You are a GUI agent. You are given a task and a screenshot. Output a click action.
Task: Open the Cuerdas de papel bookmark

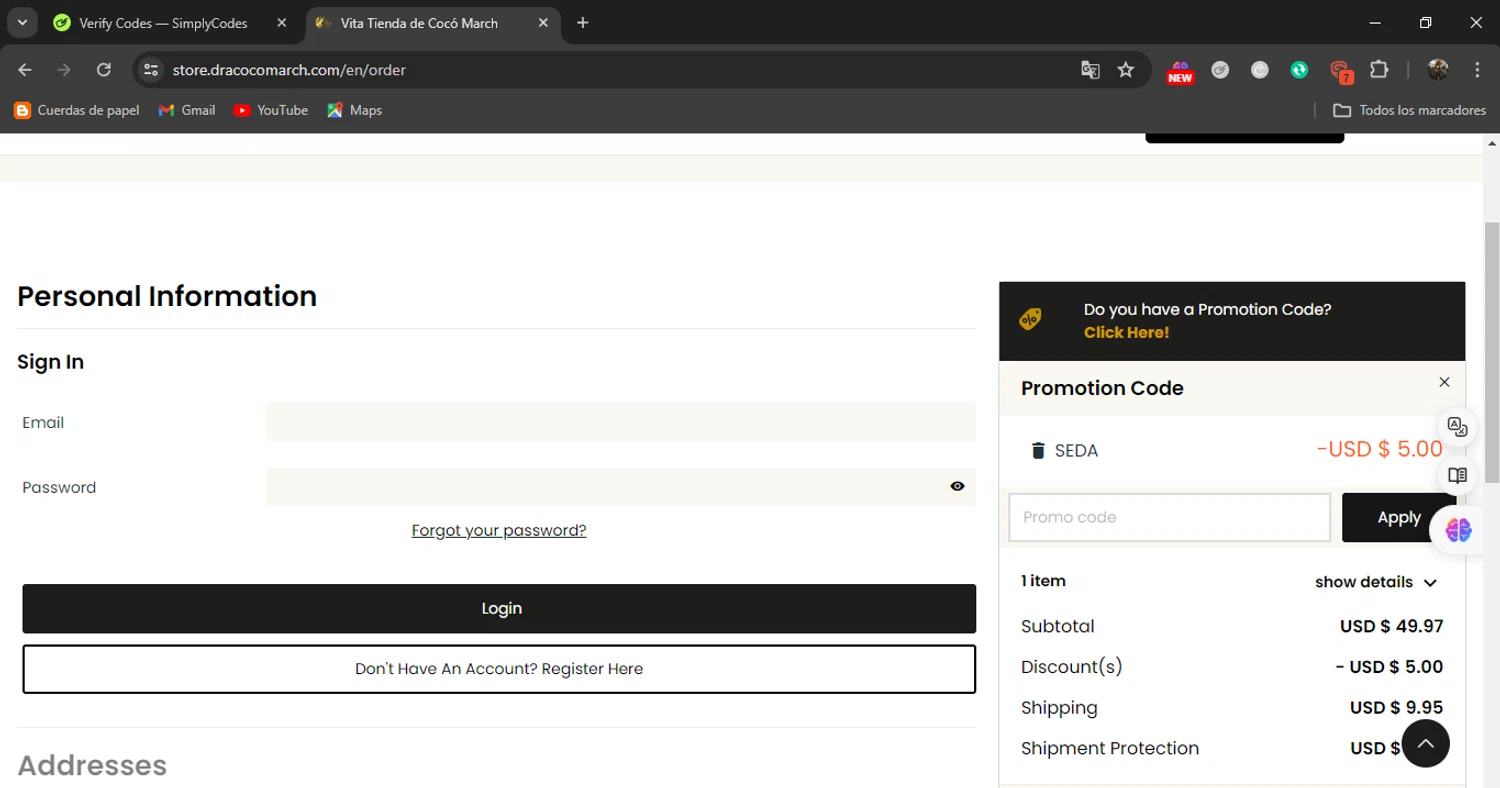coord(77,110)
